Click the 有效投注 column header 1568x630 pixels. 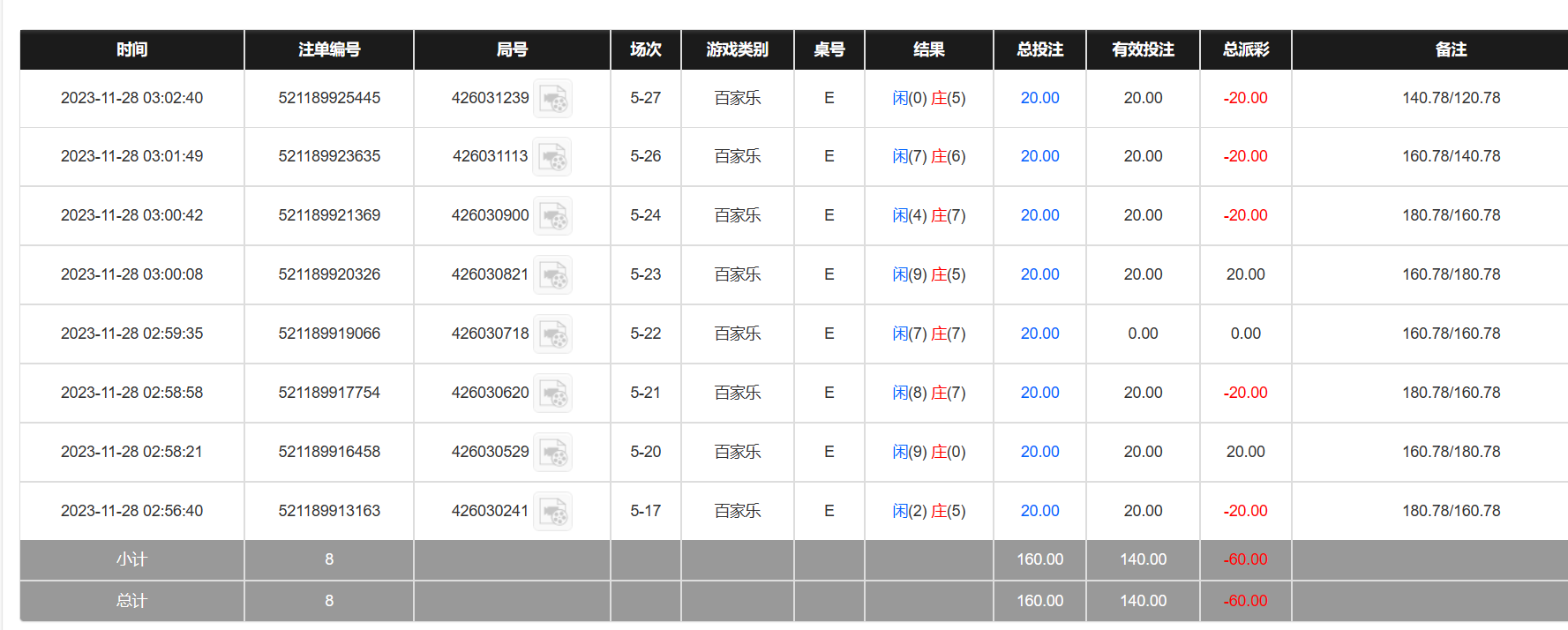[x=1143, y=49]
